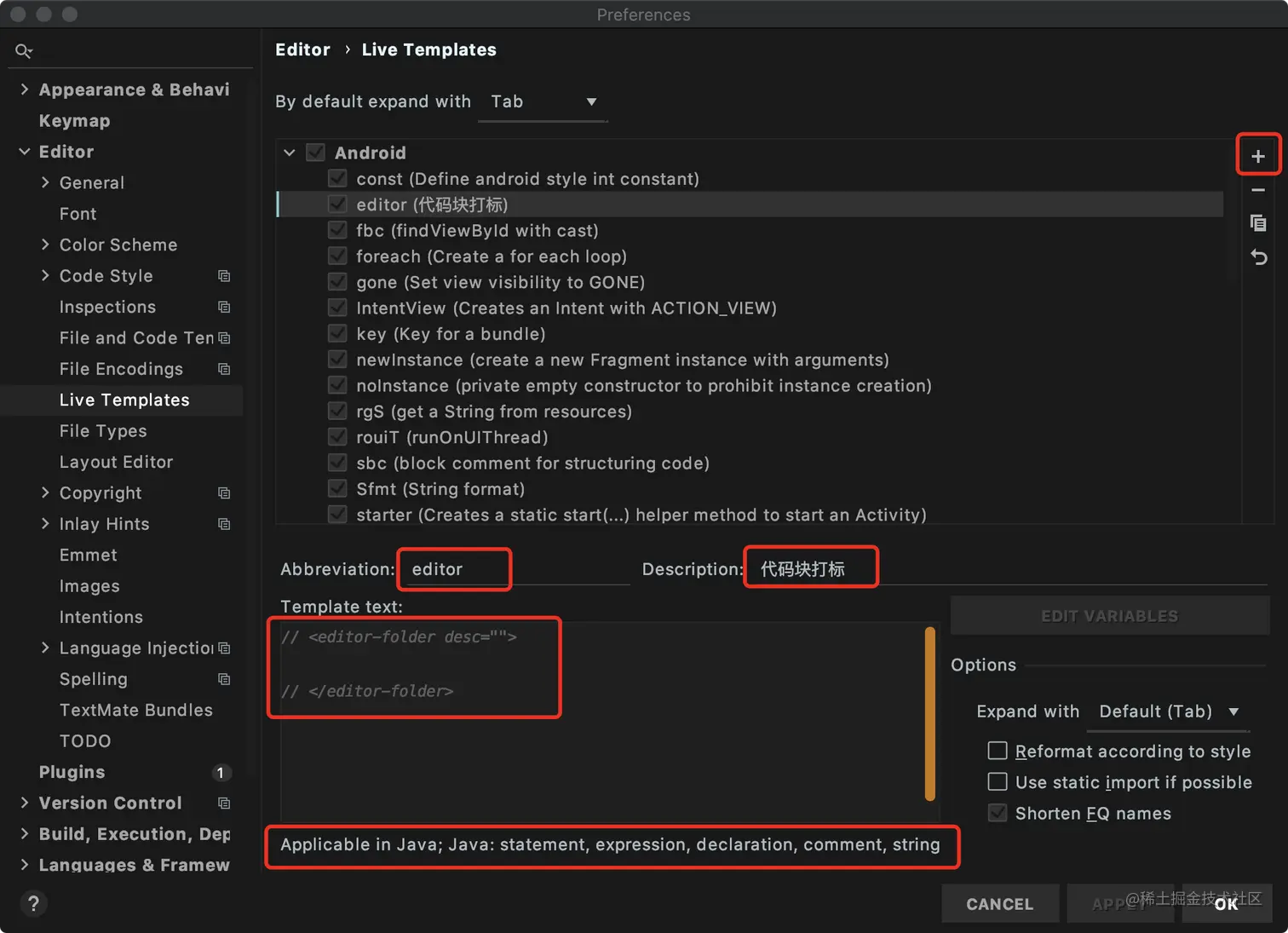
Task: Click the duplicate template icon
Action: 1257,223
